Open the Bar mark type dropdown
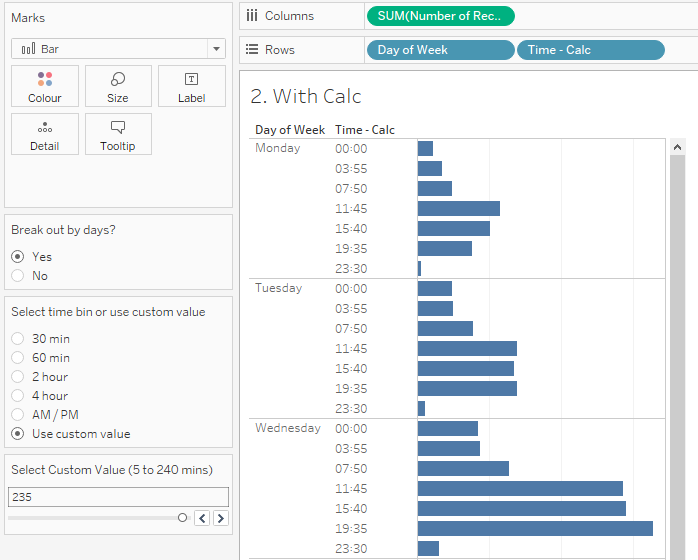698x560 pixels. tap(118, 48)
